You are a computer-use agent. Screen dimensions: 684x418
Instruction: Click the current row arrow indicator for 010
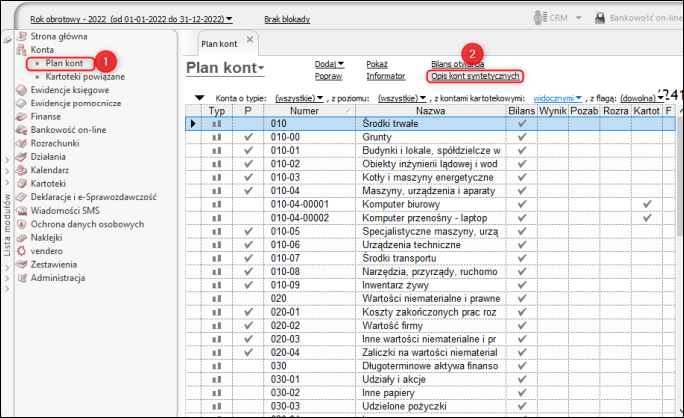[x=193, y=124]
